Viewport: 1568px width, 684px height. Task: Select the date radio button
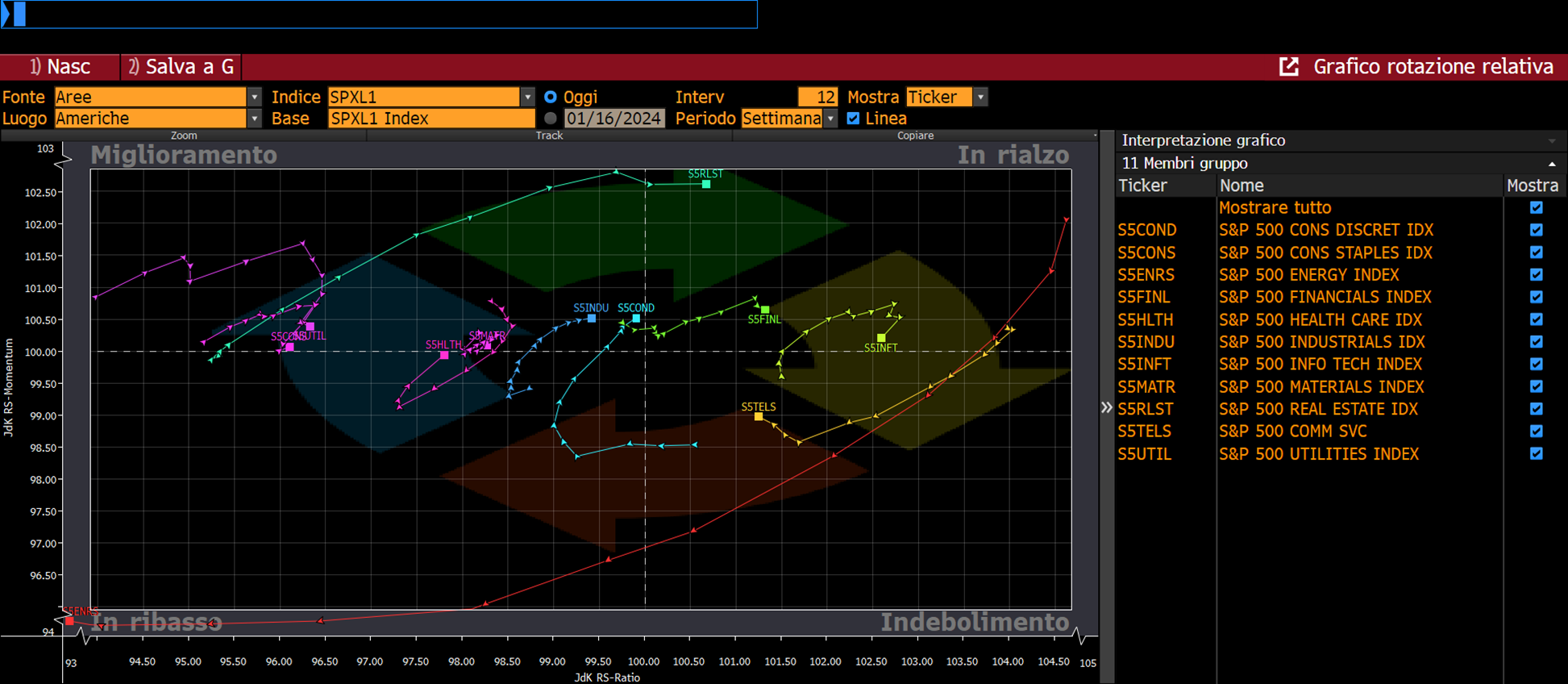coord(551,119)
